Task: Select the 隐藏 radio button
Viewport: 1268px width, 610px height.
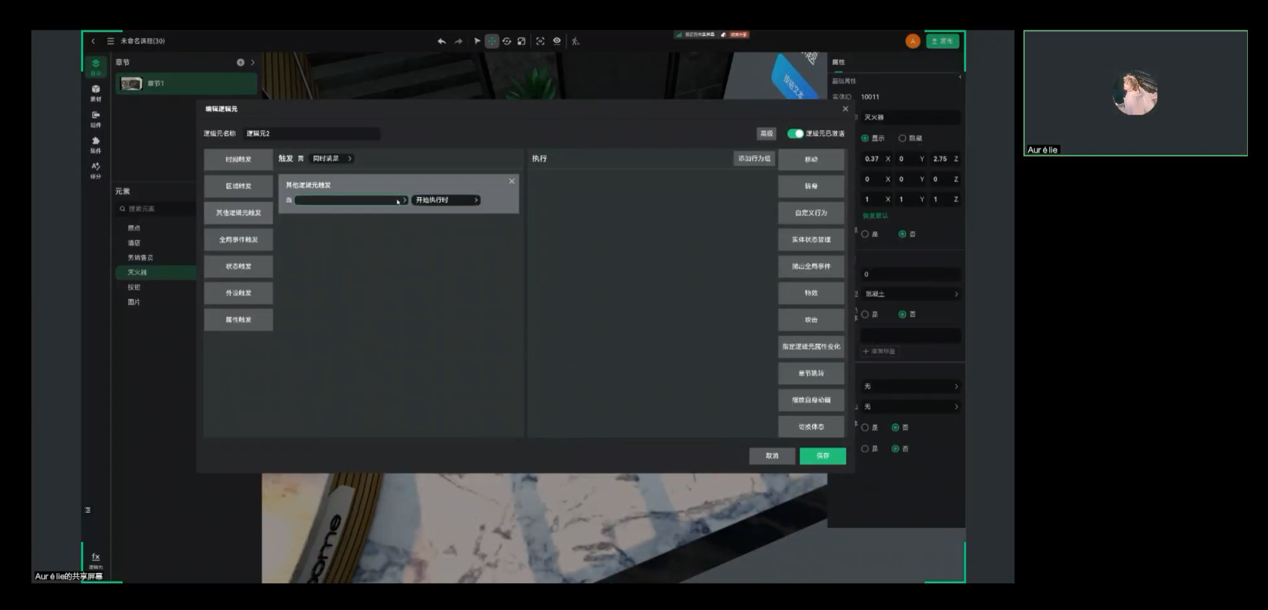Action: (903, 138)
